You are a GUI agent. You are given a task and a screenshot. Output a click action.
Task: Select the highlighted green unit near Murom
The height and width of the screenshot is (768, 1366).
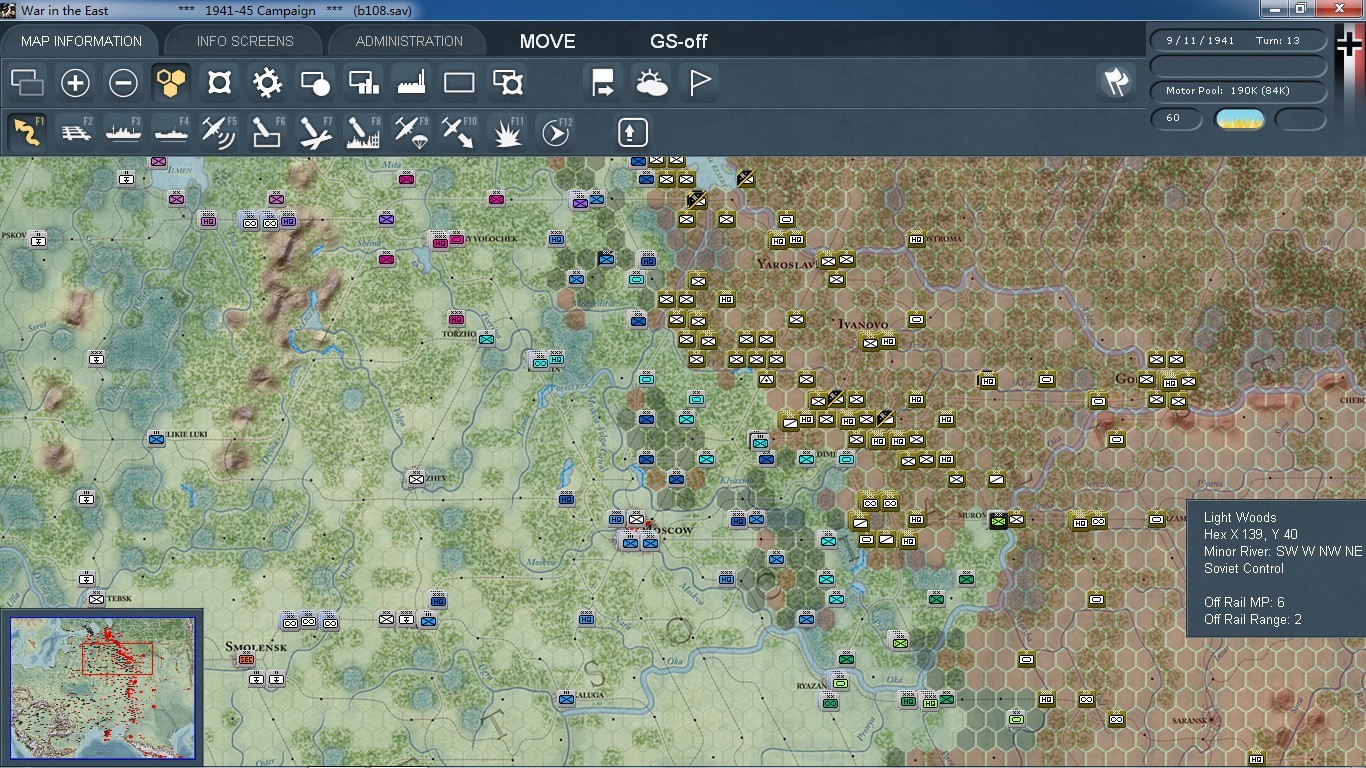tap(997, 520)
